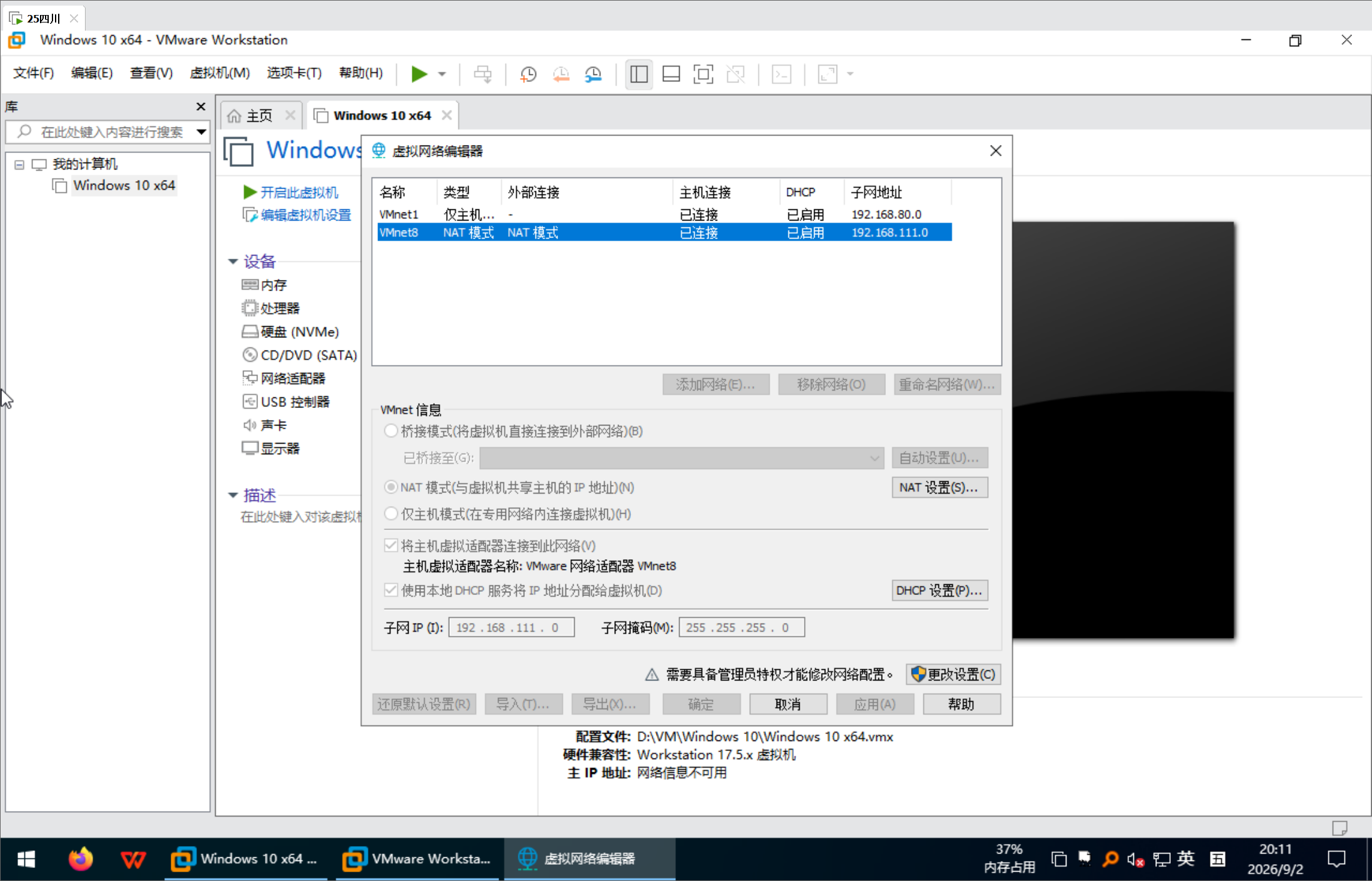Select the 桥接模式 radio button

(391, 431)
